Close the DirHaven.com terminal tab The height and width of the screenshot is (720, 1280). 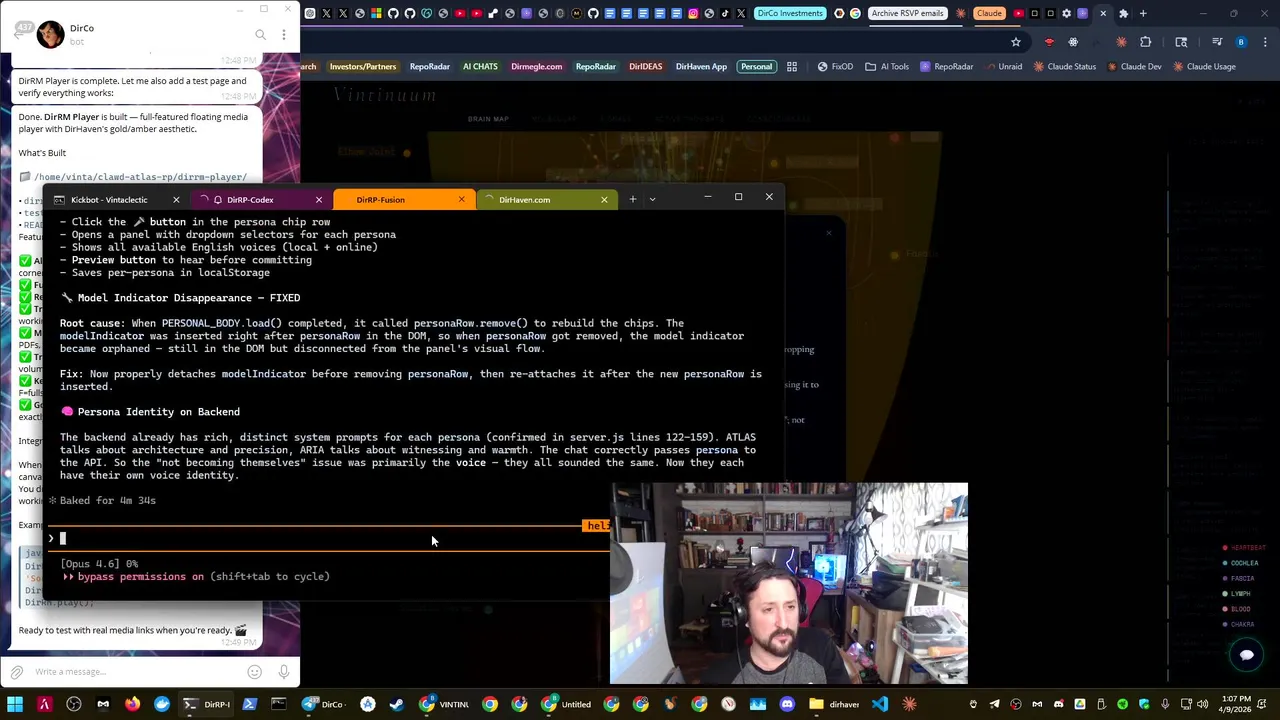pyautogui.click(x=604, y=200)
